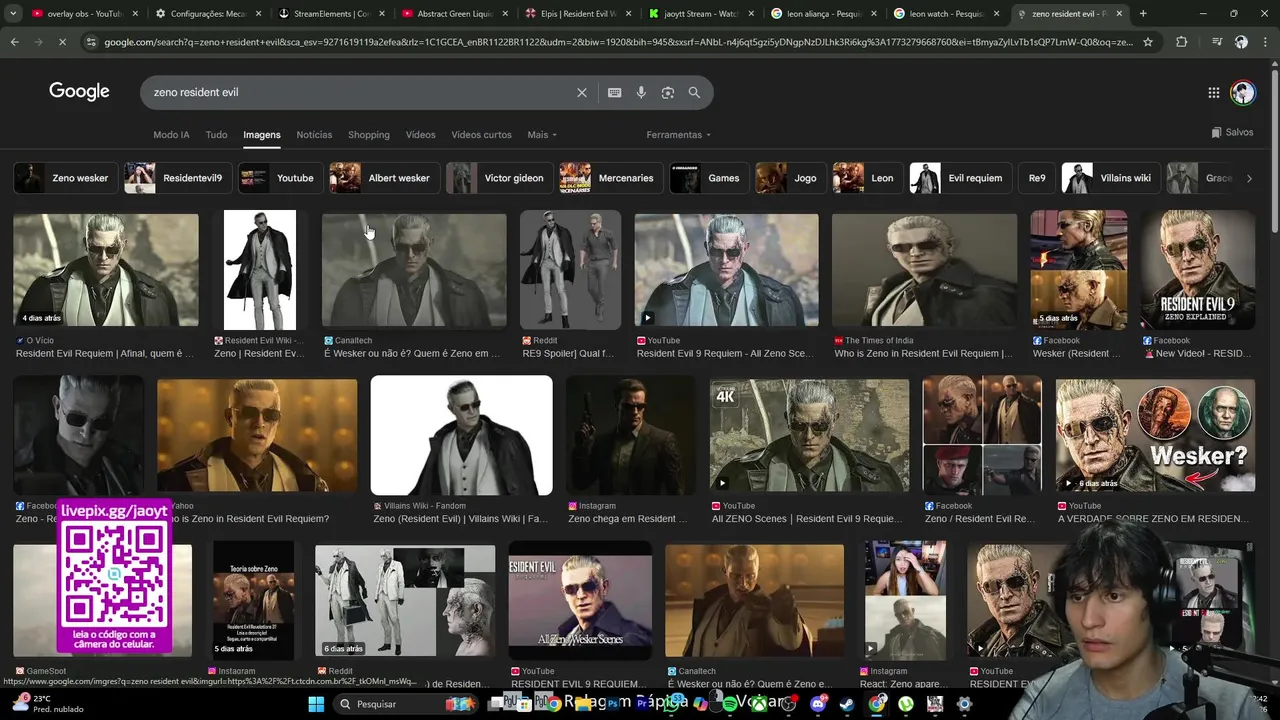Bookmark this page with the star icon

click(1148, 42)
